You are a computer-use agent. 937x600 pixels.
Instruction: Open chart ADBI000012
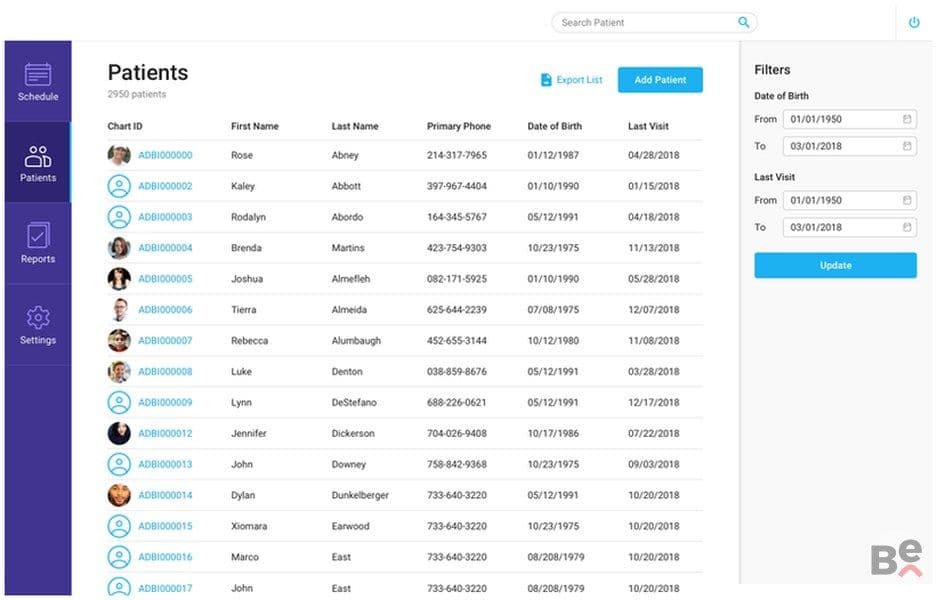point(166,433)
